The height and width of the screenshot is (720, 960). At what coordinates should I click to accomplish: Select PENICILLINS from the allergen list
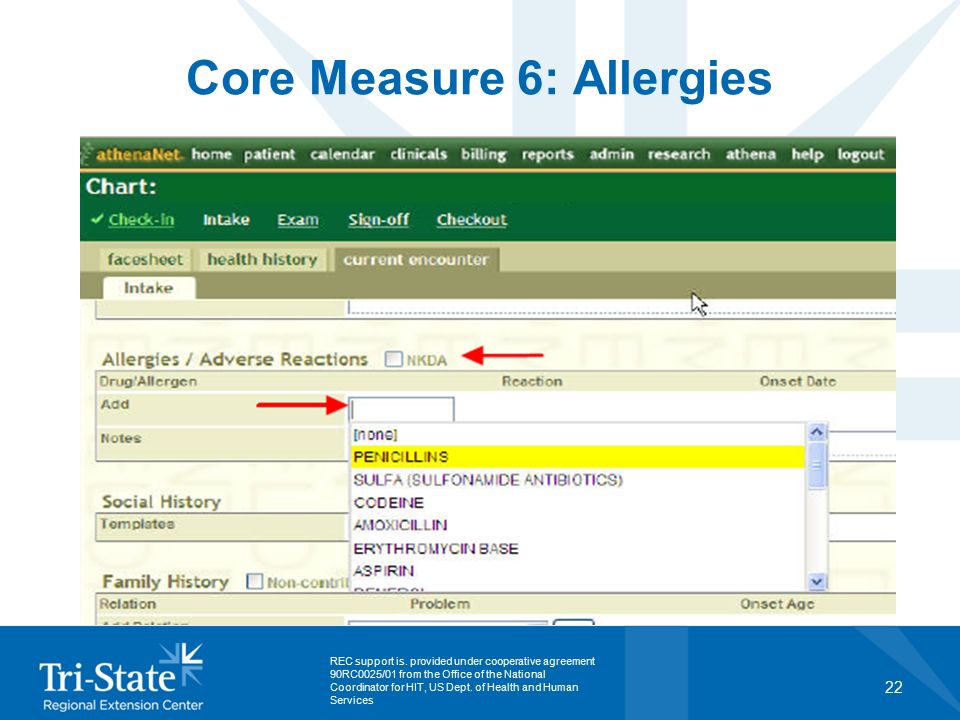[x=578, y=457]
